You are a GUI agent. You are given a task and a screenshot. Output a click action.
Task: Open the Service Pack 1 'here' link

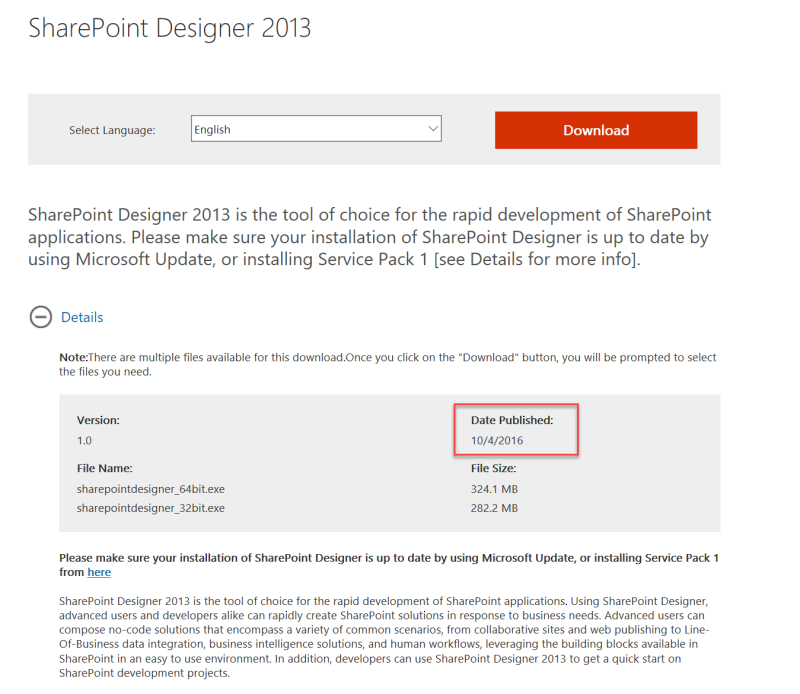(99, 572)
